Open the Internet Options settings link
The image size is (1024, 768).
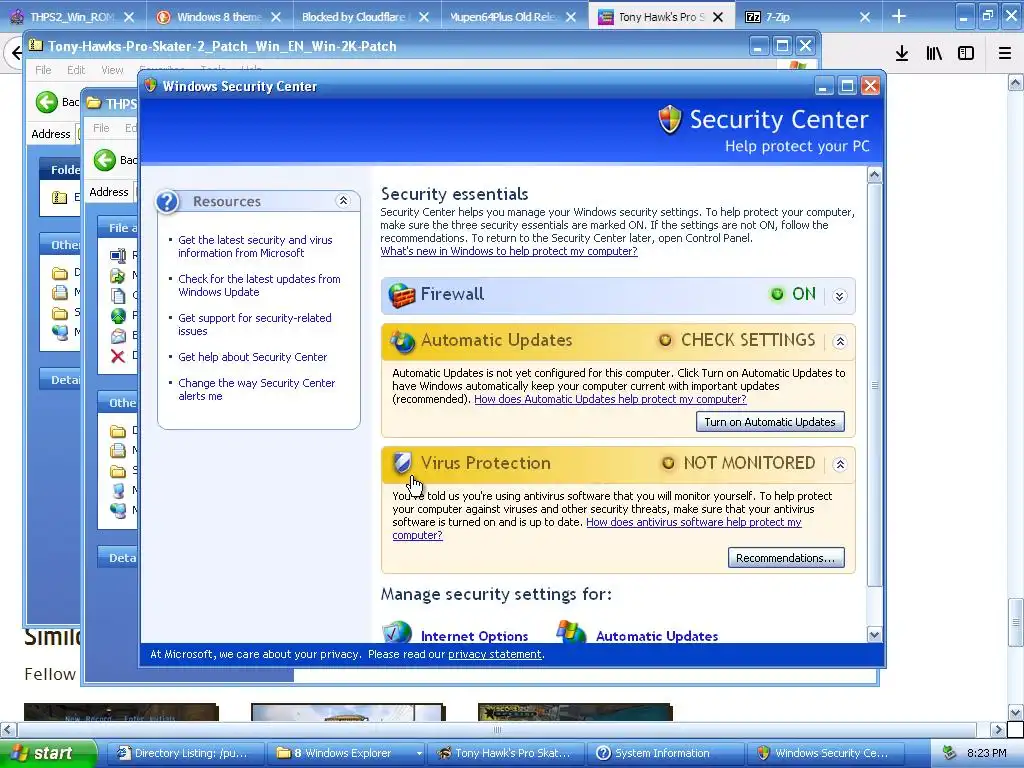click(474, 636)
